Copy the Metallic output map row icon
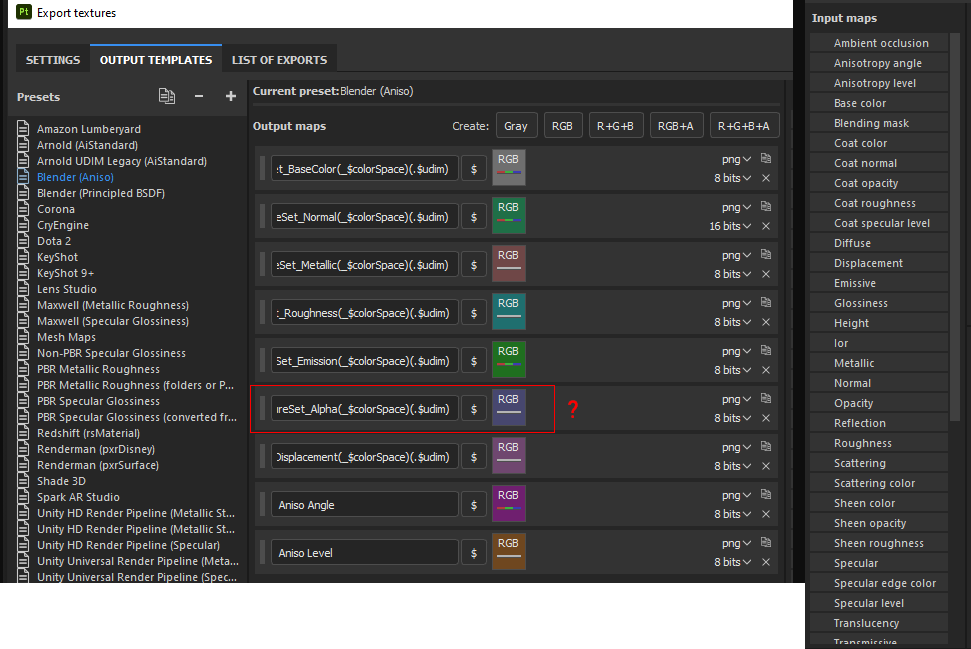 click(x=766, y=255)
